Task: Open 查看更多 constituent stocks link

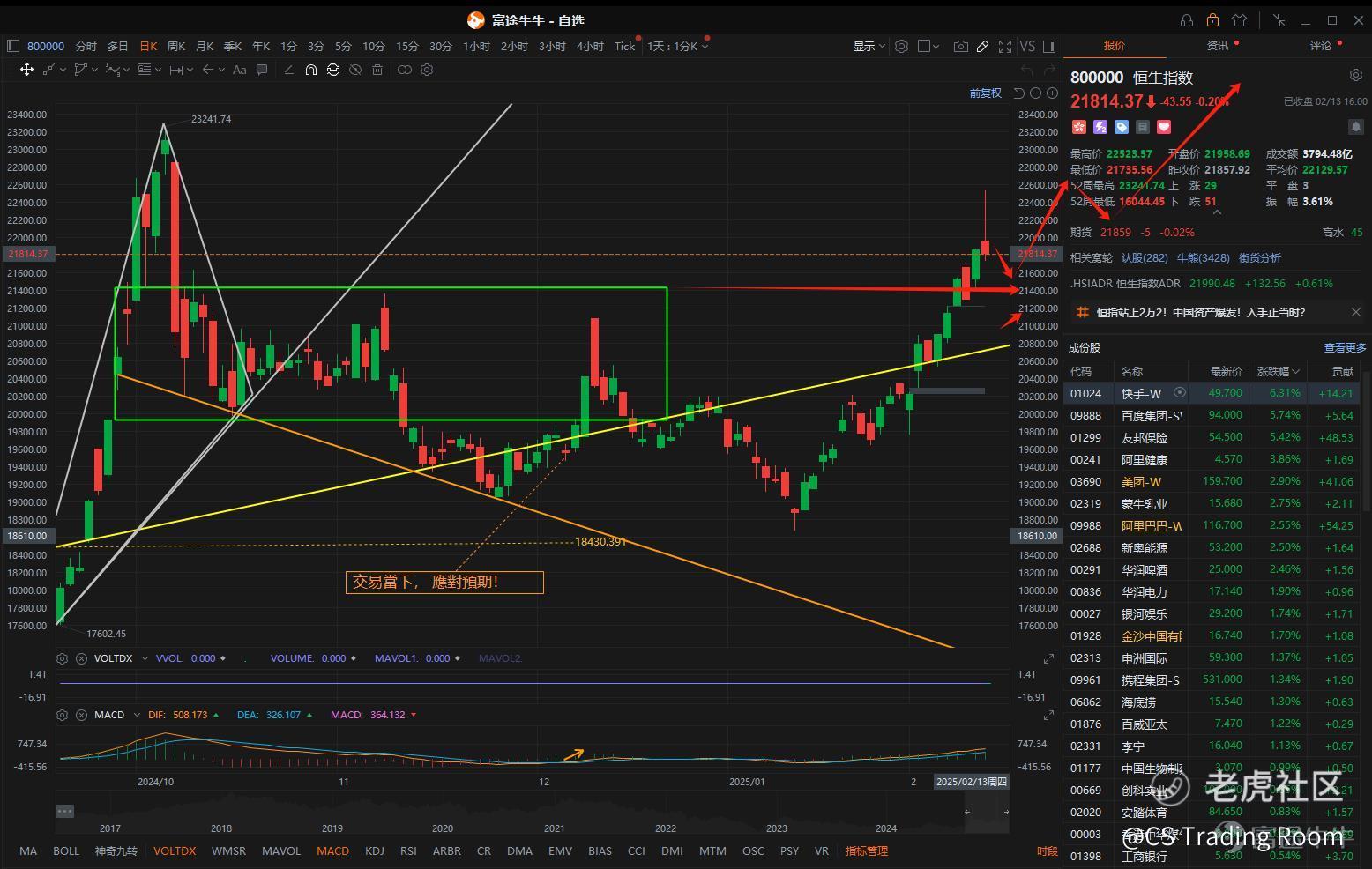Action: (x=1345, y=348)
